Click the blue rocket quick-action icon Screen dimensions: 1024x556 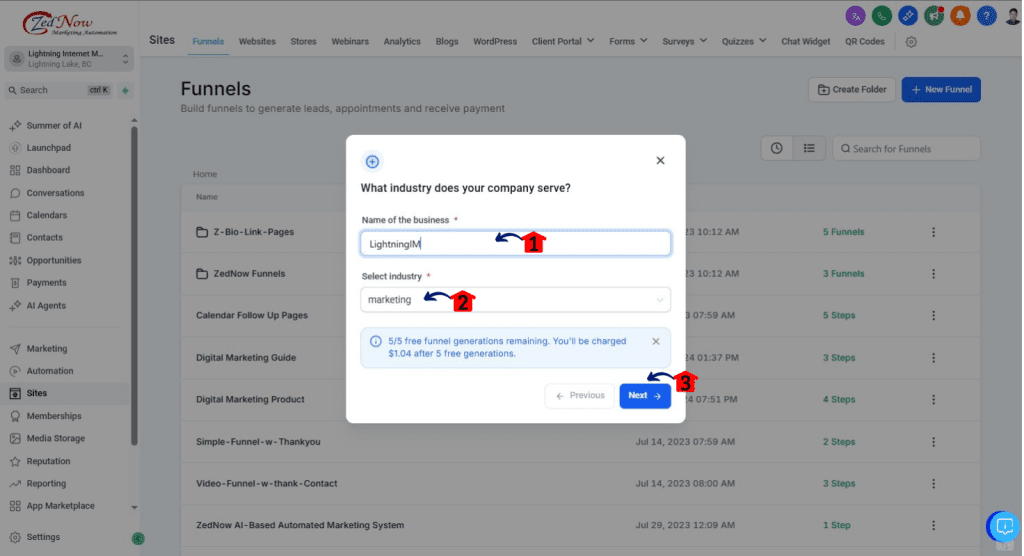(x=908, y=16)
